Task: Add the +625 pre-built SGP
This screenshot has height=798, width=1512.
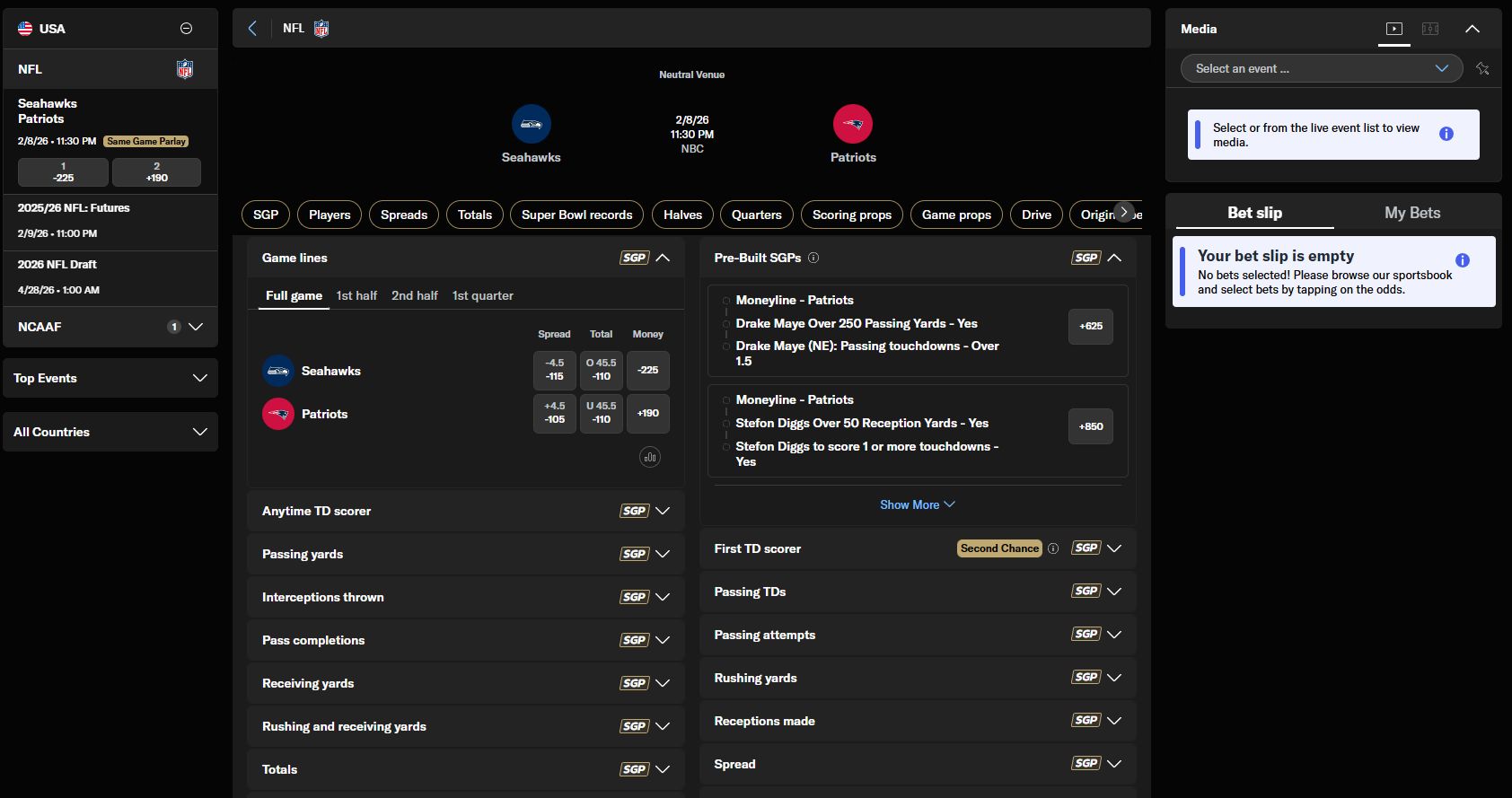Action: [1091, 327]
